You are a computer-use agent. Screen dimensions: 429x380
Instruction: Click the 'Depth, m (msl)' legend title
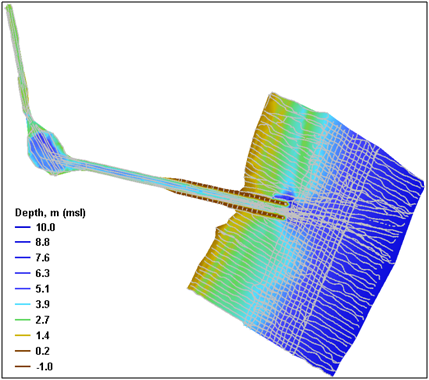click(50, 213)
